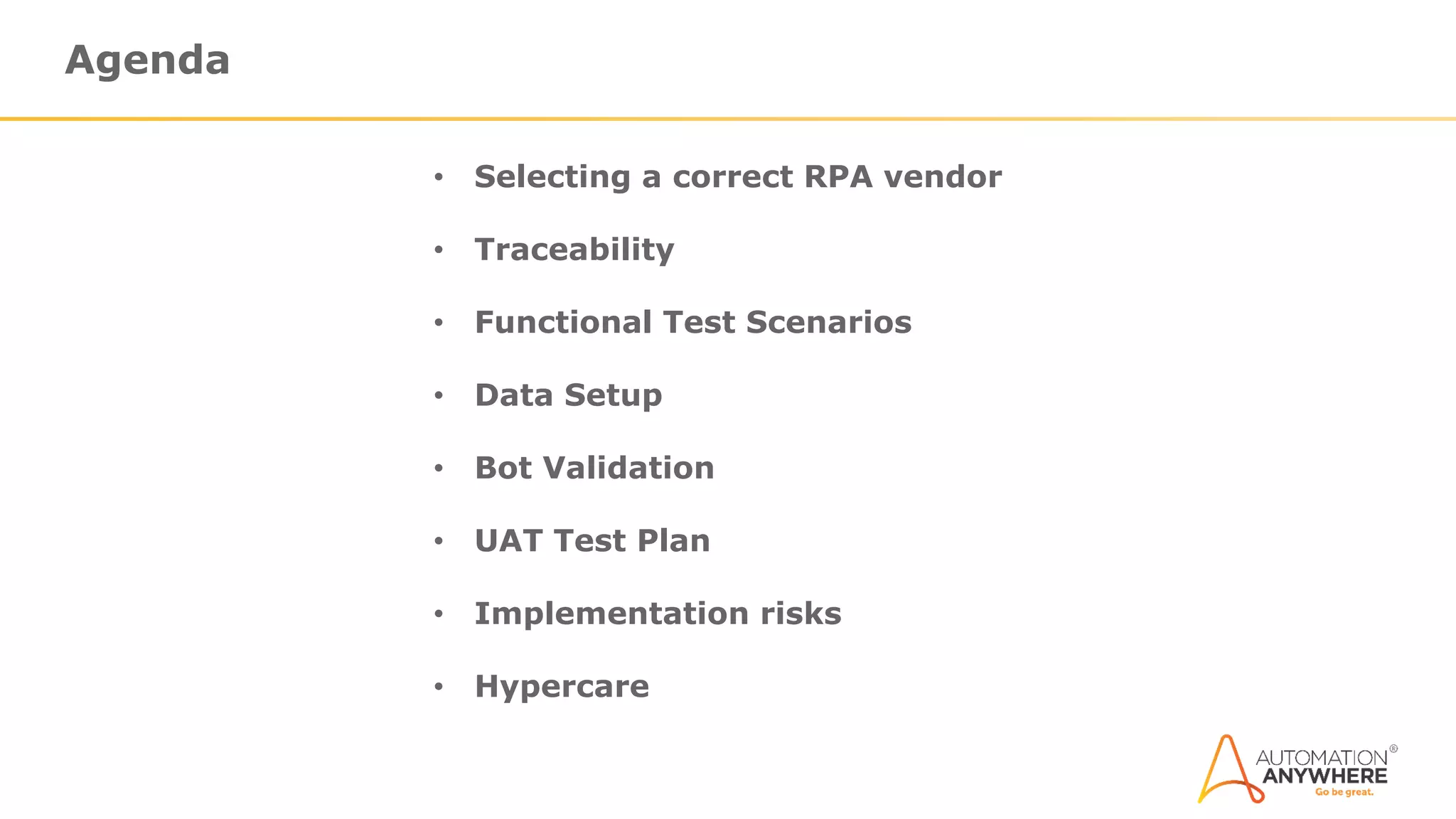The height and width of the screenshot is (819, 1456).
Task: Click the bullet beside Data Setup
Action: pyautogui.click(x=439, y=395)
